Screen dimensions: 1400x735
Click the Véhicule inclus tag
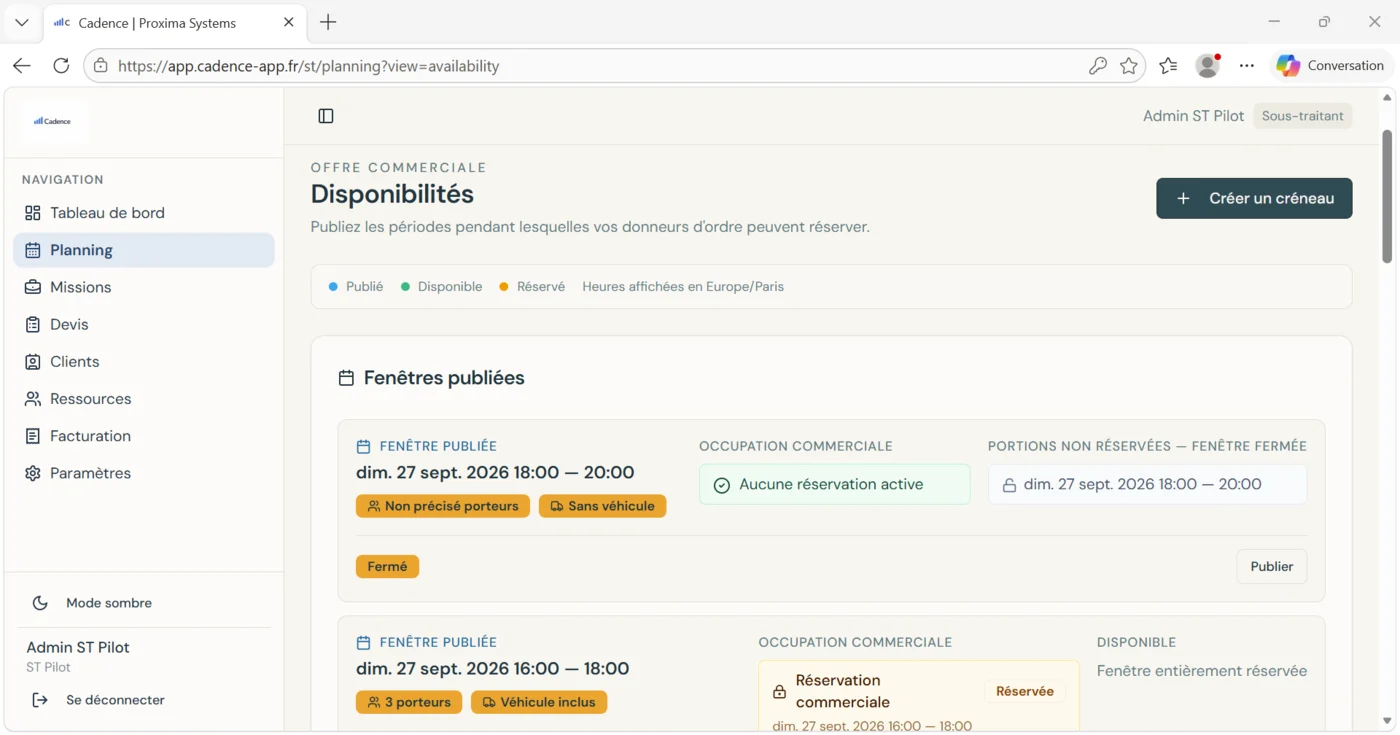click(539, 702)
